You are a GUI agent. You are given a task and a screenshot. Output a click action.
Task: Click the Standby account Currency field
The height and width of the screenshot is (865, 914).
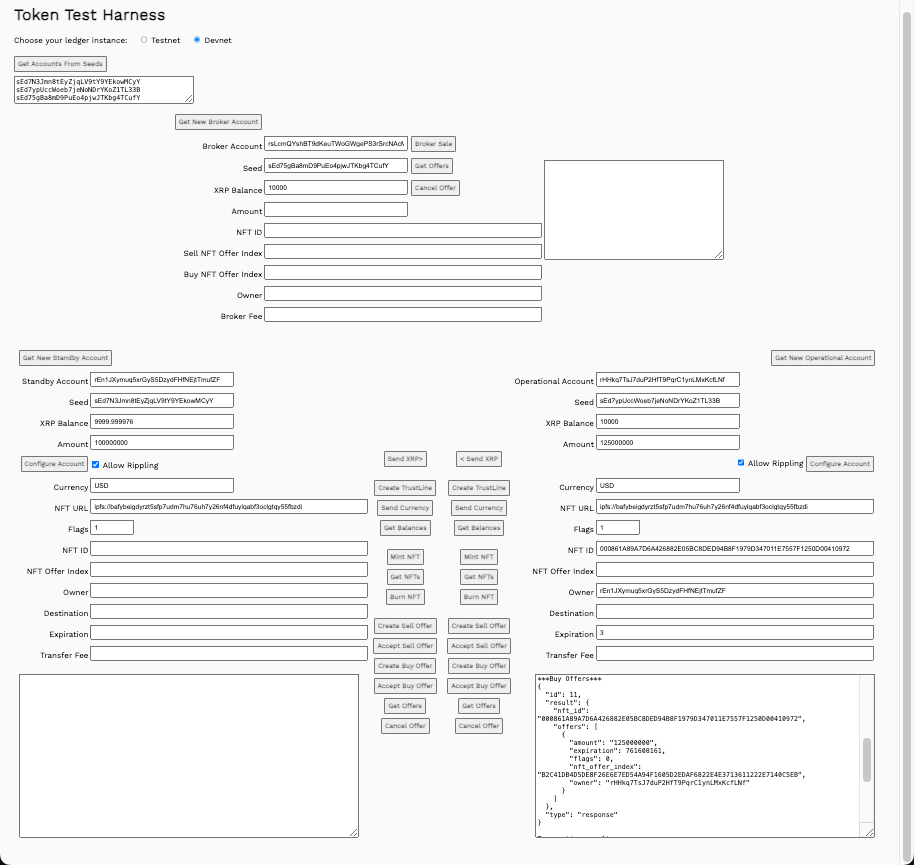(x=162, y=486)
